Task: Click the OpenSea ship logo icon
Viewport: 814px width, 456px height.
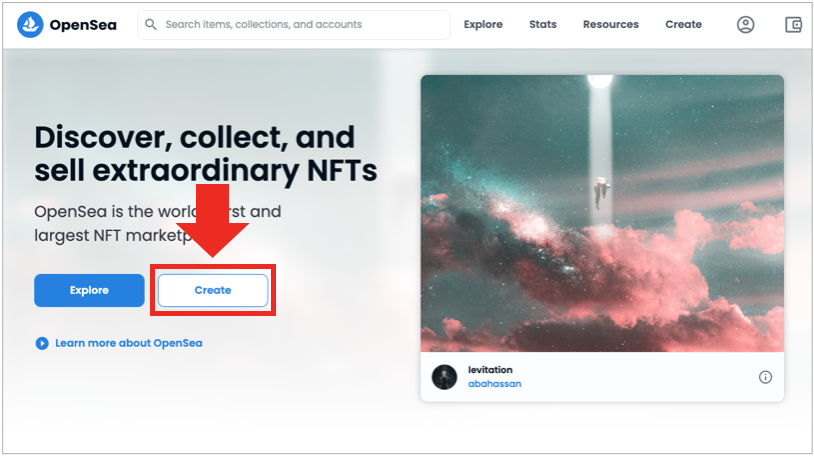Action: tap(30, 24)
